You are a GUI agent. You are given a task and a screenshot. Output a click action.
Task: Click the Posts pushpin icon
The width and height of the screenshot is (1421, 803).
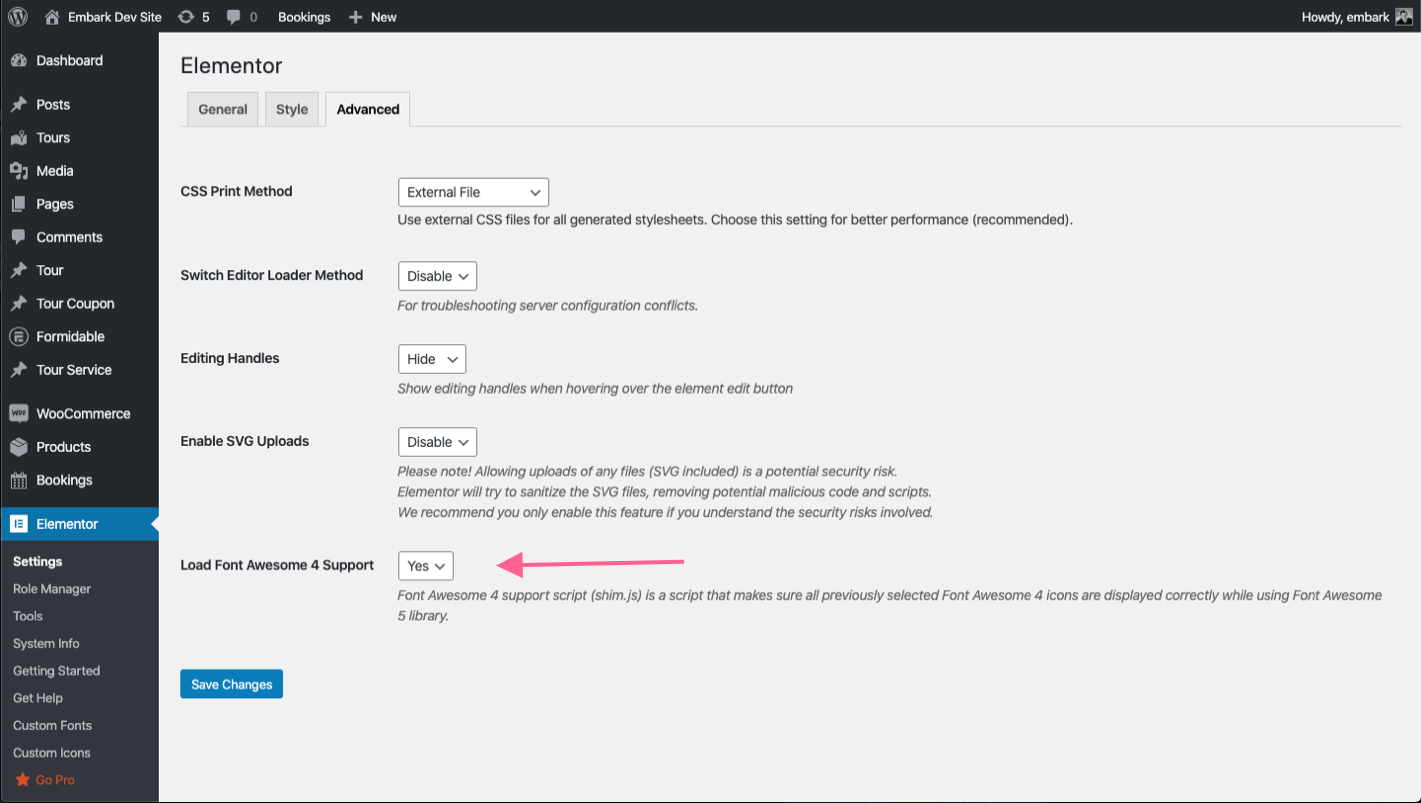(19, 105)
